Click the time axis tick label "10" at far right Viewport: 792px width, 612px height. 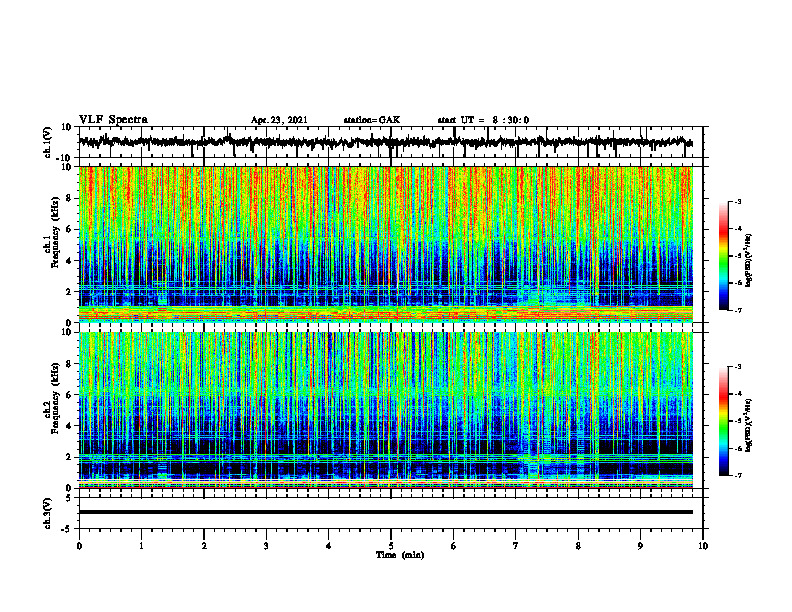pos(703,546)
